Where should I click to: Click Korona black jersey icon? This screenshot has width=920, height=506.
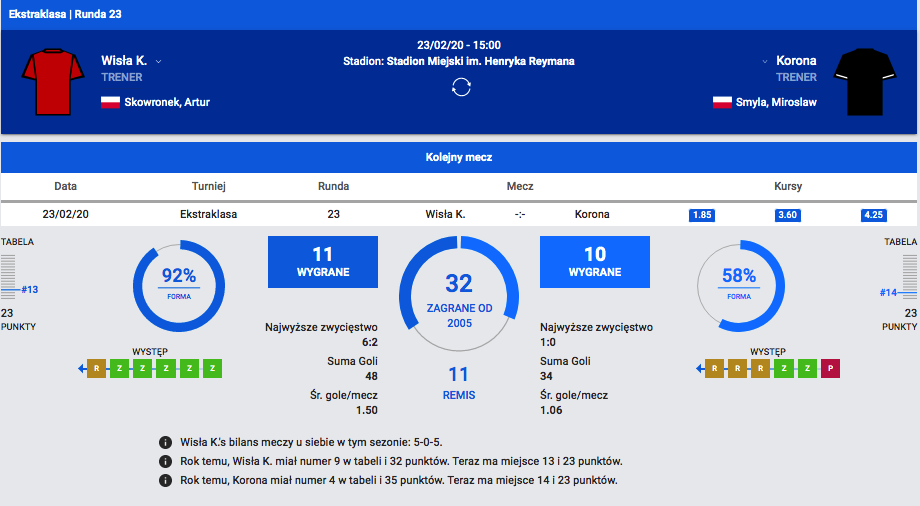(x=865, y=82)
